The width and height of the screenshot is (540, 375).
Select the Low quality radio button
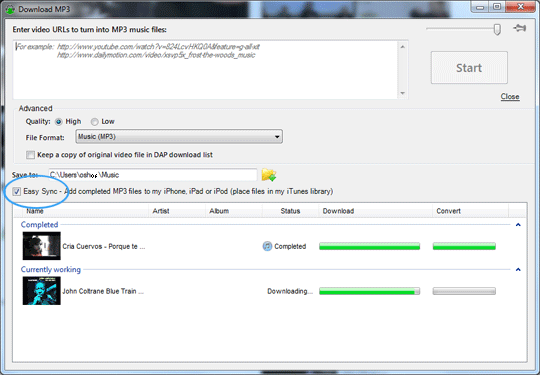pyautogui.click(x=94, y=122)
